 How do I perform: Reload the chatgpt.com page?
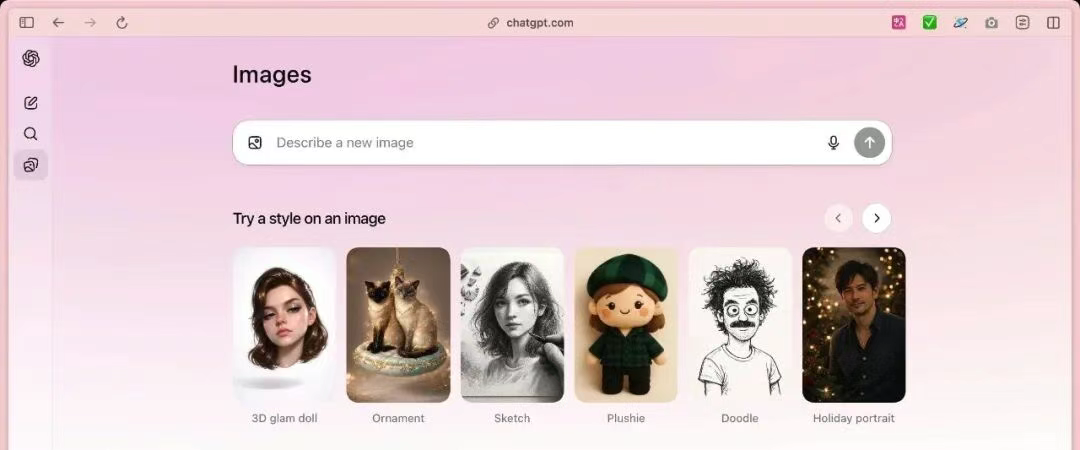coord(122,23)
